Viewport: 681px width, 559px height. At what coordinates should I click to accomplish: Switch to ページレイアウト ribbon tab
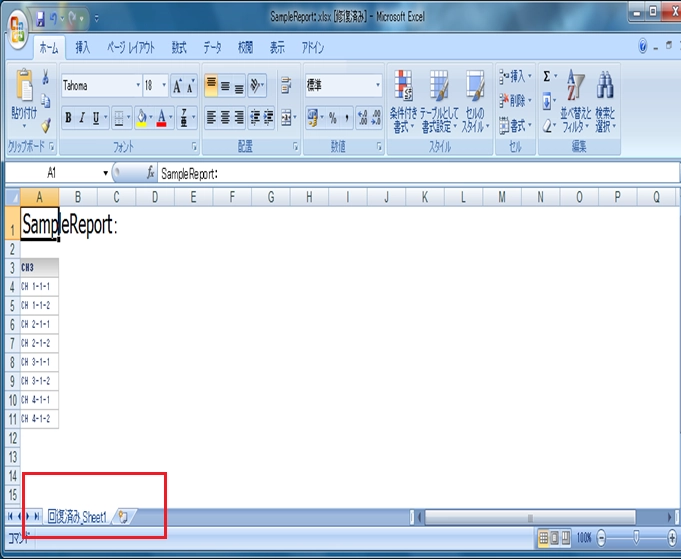click(x=131, y=48)
